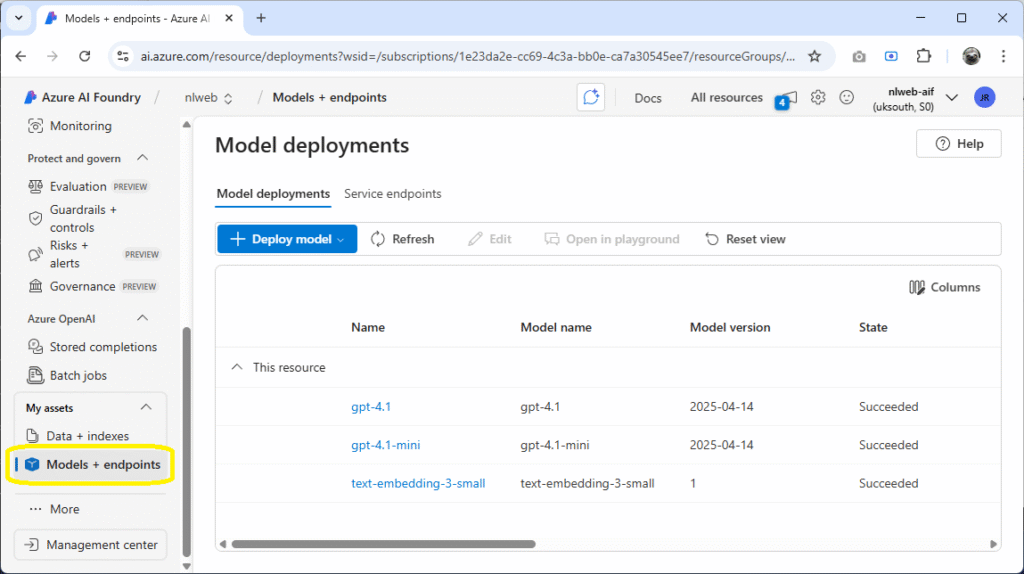This screenshot has width=1024, height=574.
Task: Collapse Protect and govern section
Action: pos(142,158)
